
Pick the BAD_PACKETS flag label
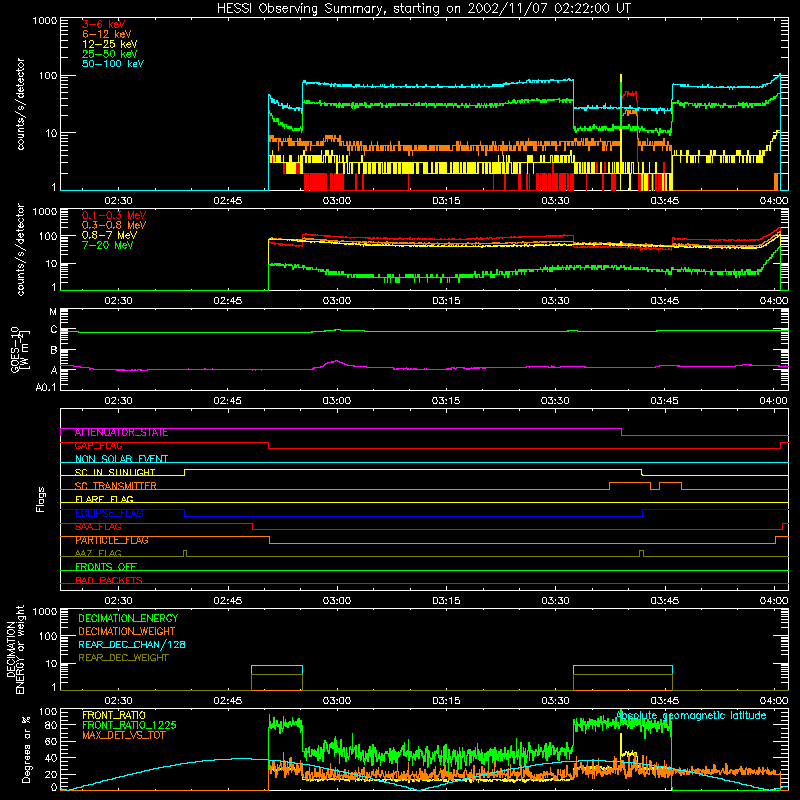tap(109, 580)
